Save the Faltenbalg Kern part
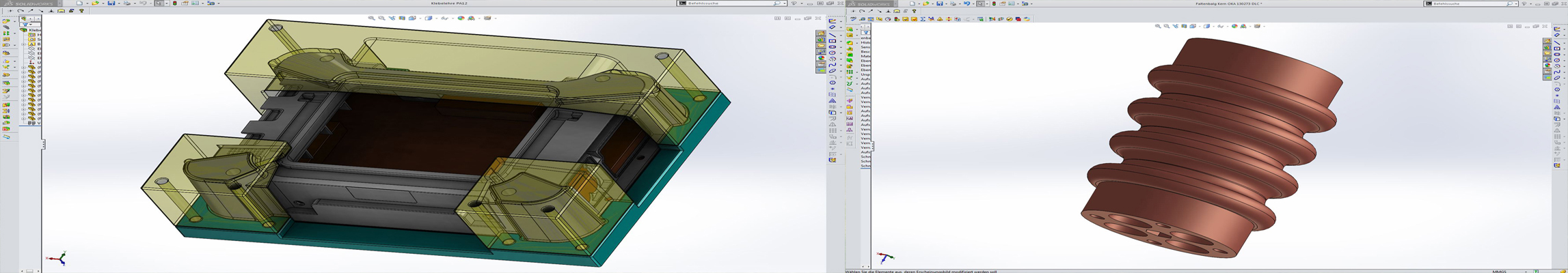The height and width of the screenshot is (273, 1568). click(x=940, y=3)
